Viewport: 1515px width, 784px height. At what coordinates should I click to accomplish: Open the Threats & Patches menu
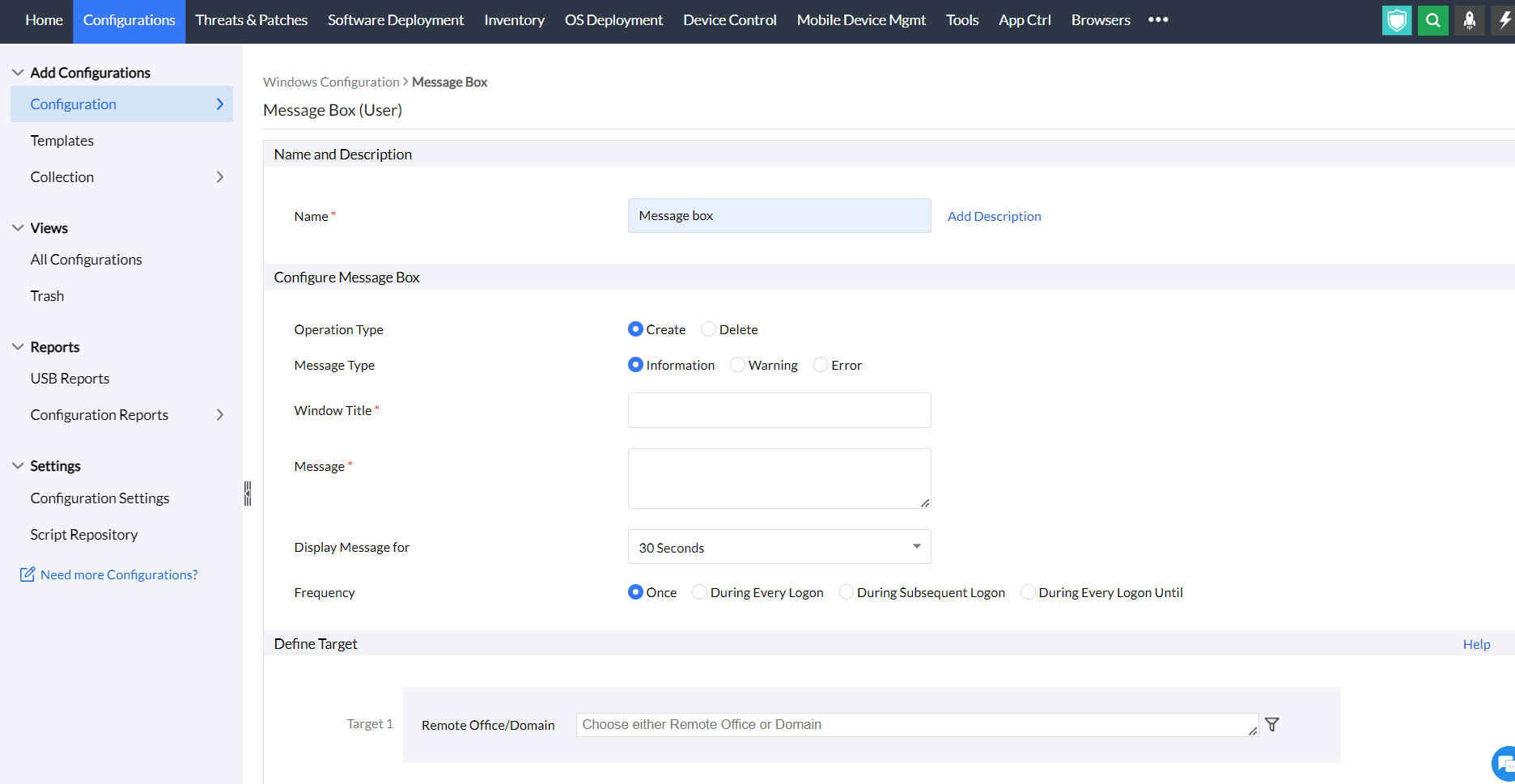point(251,19)
